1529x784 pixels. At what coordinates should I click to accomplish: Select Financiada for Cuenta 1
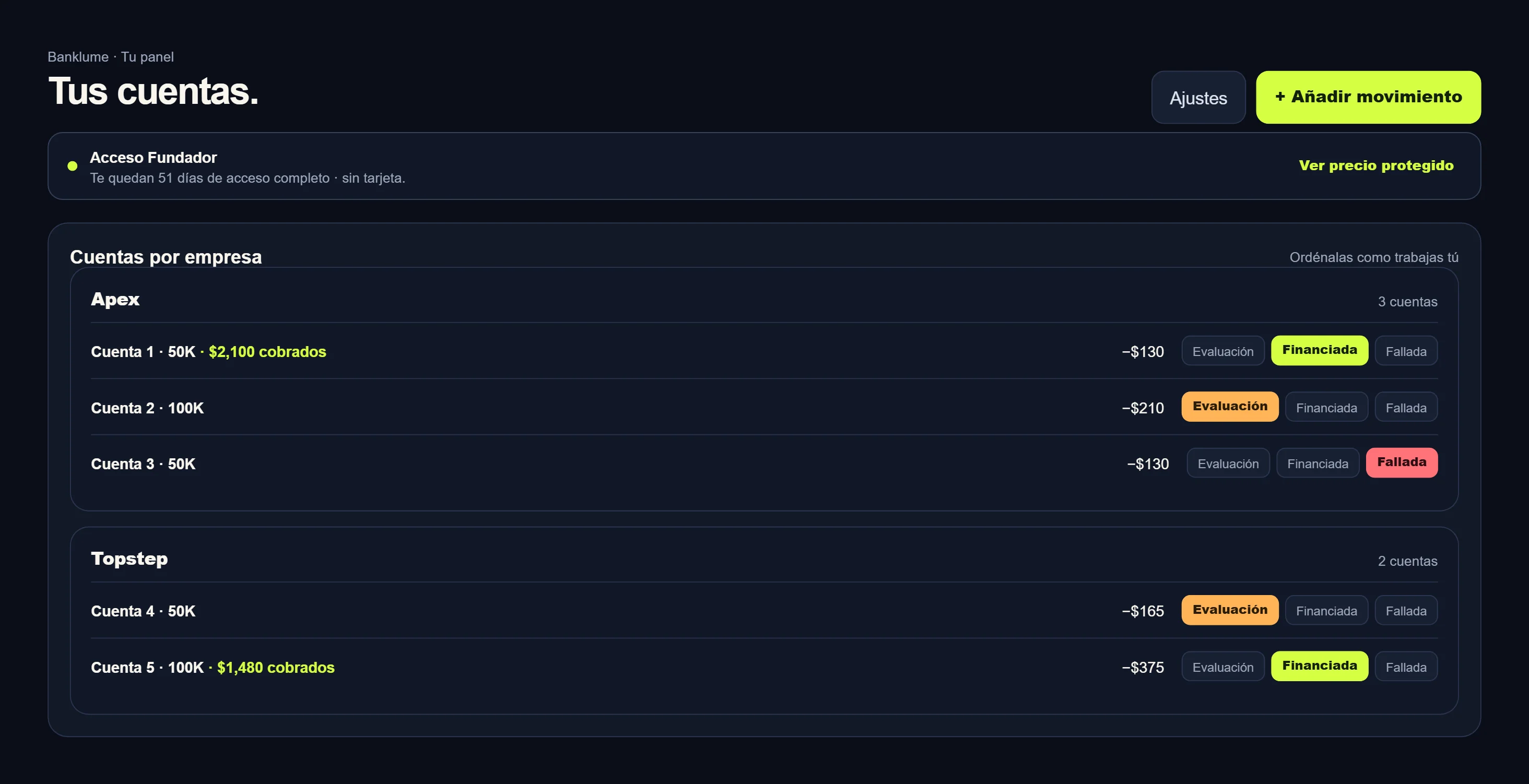(1320, 351)
